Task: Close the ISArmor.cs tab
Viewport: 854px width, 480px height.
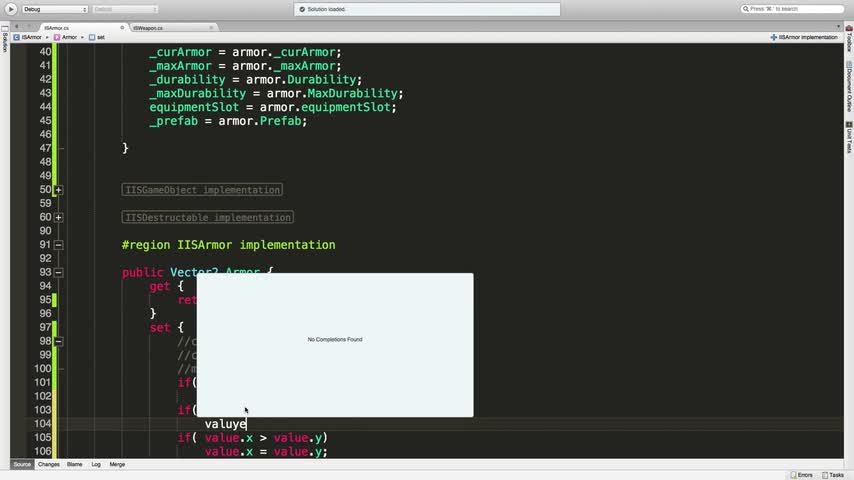Action: [x=122, y=28]
